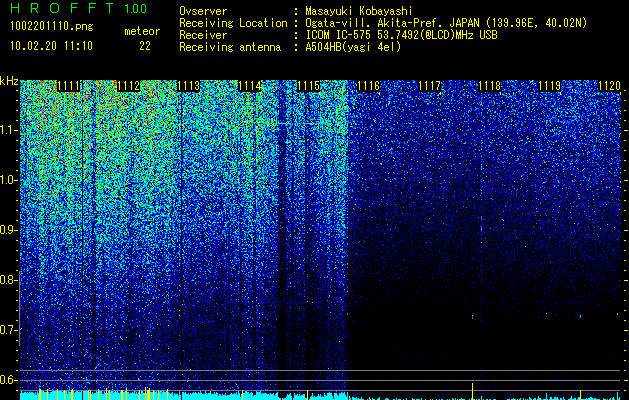This screenshot has width=629, height=400.
Task: Click the Ovserver label
Action: (x=203, y=11)
